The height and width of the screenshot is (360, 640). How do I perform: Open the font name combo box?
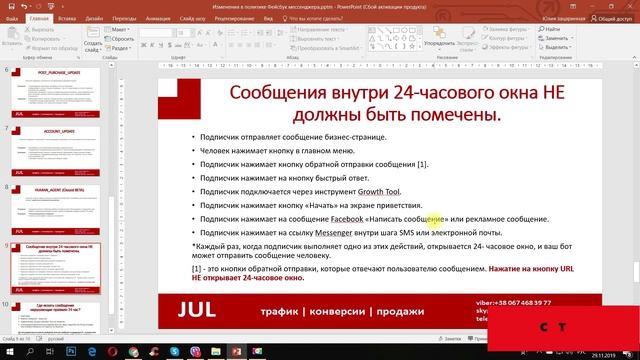tap(157, 33)
